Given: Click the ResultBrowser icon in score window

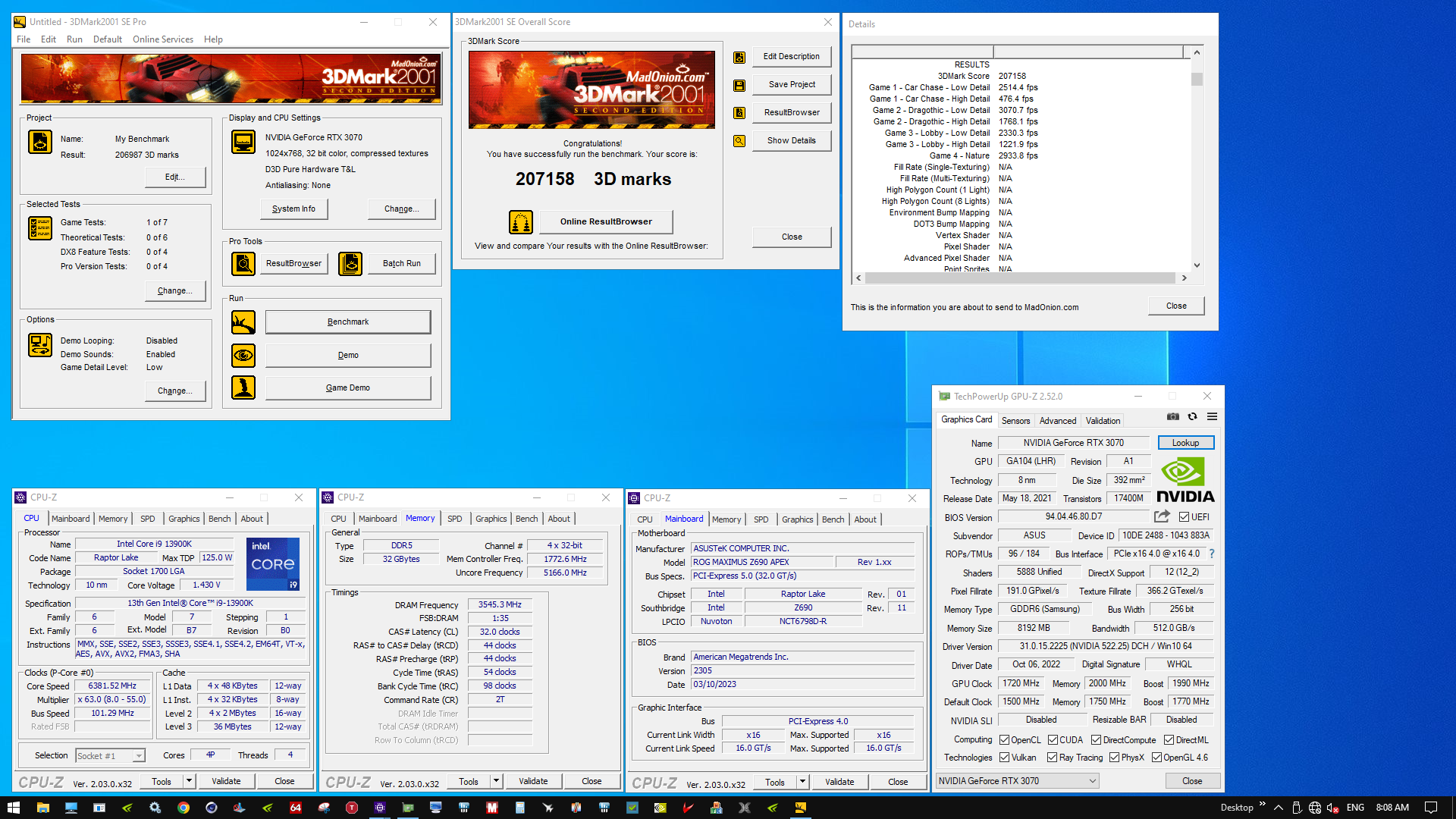Looking at the screenshot, I should click(x=739, y=113).
